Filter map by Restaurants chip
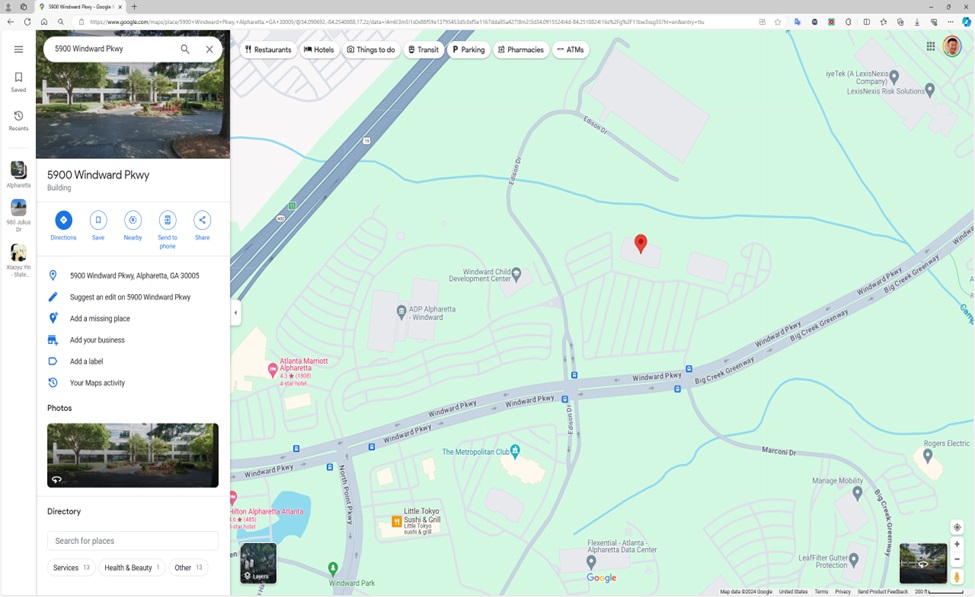Screen dimensions: 975x597 [268, 50]
